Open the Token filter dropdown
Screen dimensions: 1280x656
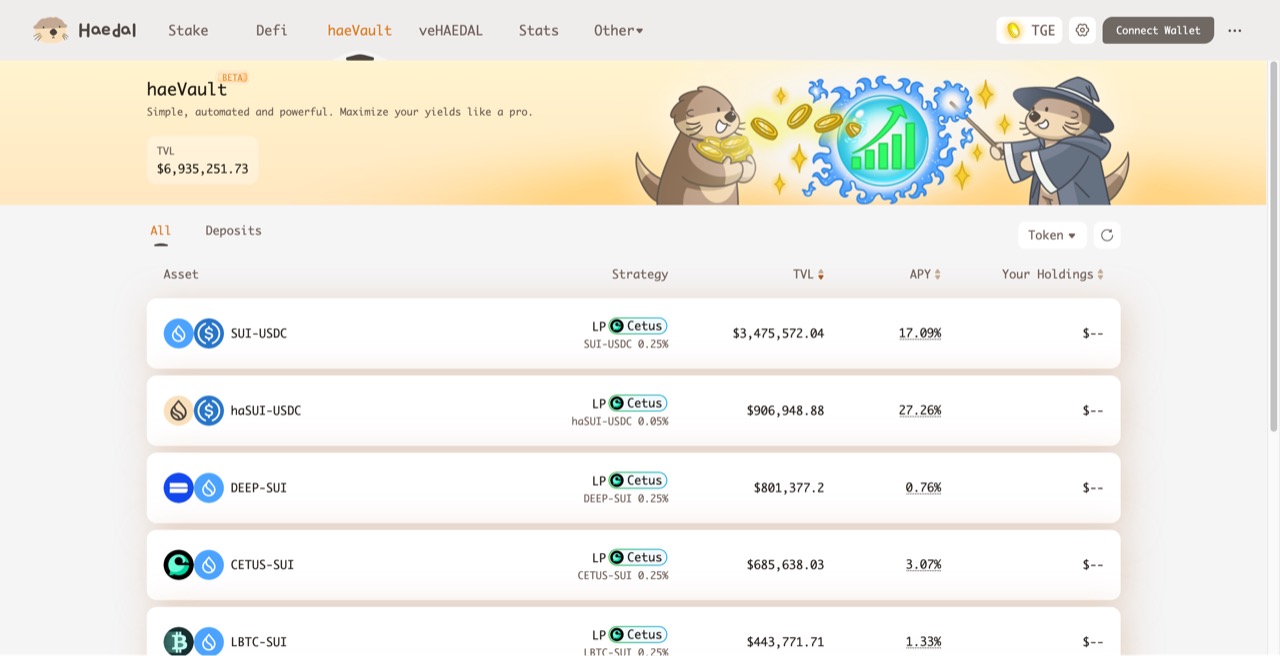[x=1052, y=235]
